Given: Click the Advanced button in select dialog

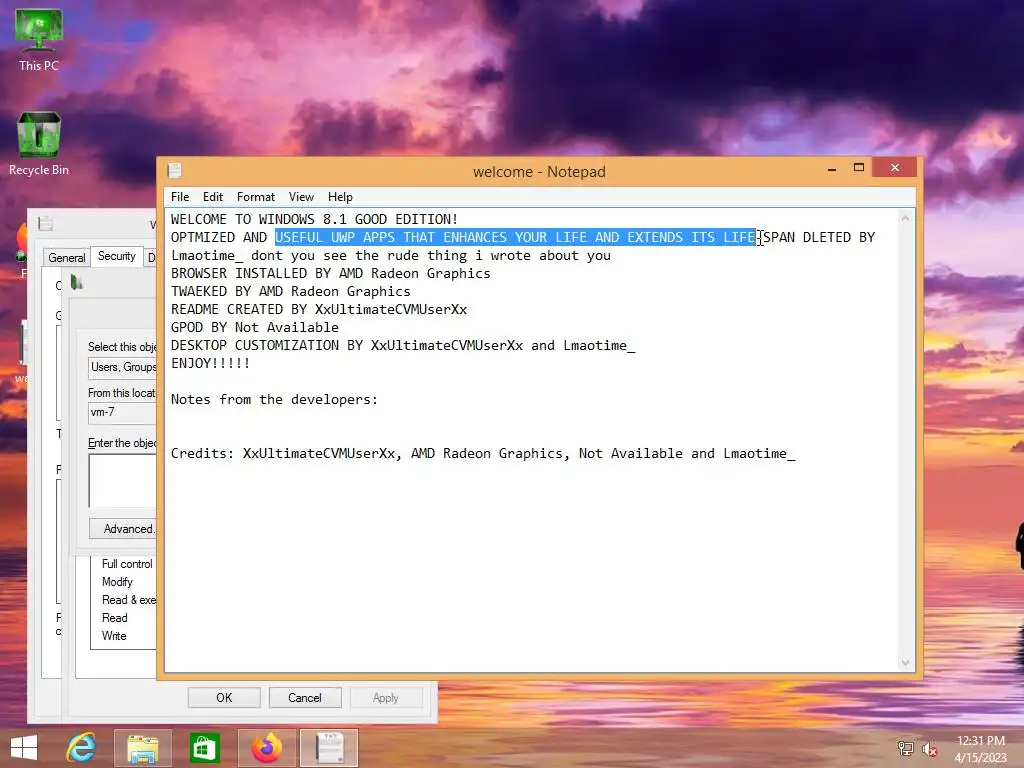Looking at the screenshot, I should (x=123, y=528).
